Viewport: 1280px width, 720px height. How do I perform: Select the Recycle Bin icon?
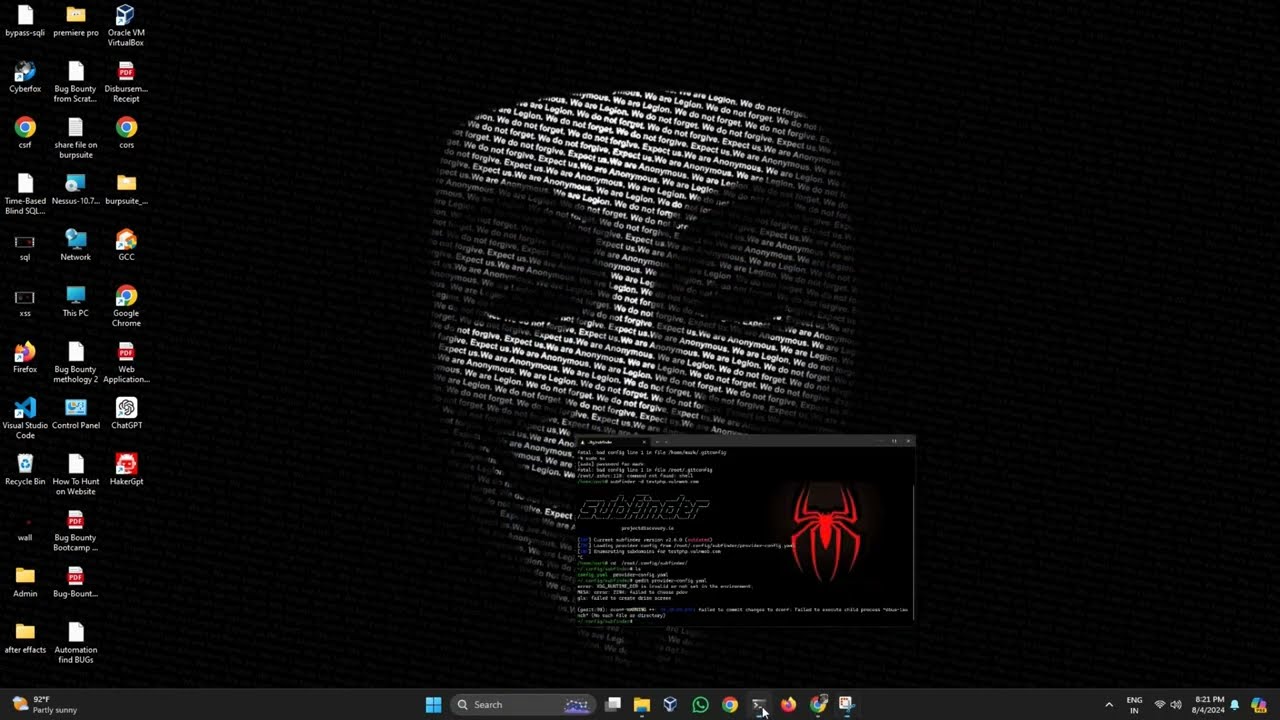point(25,470)
